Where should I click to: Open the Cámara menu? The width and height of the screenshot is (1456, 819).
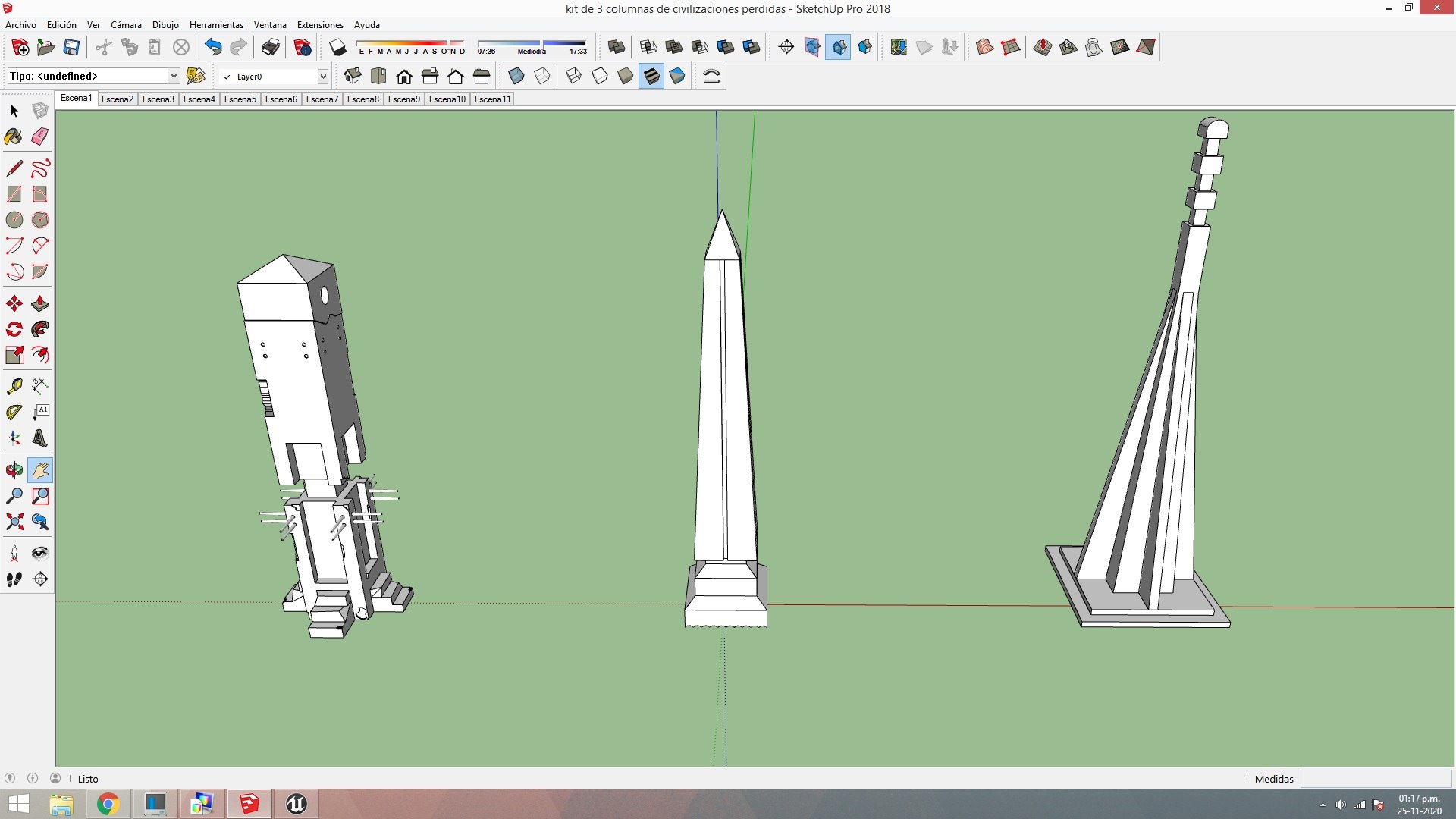(x=126, y=25)
